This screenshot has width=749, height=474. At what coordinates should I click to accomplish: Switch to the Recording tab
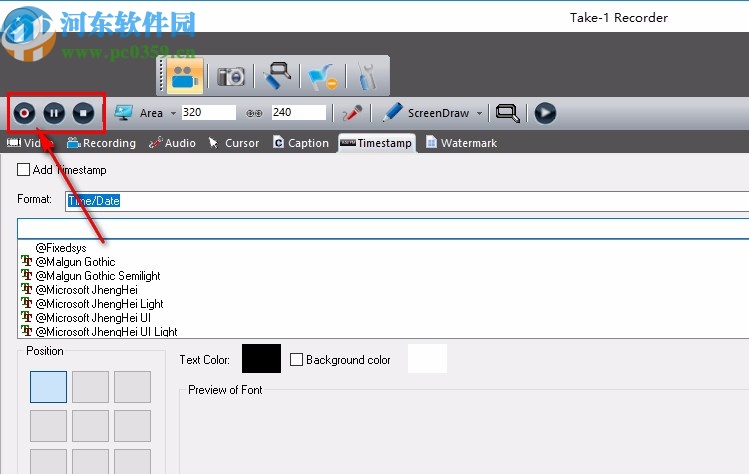[x=101, y=143]
